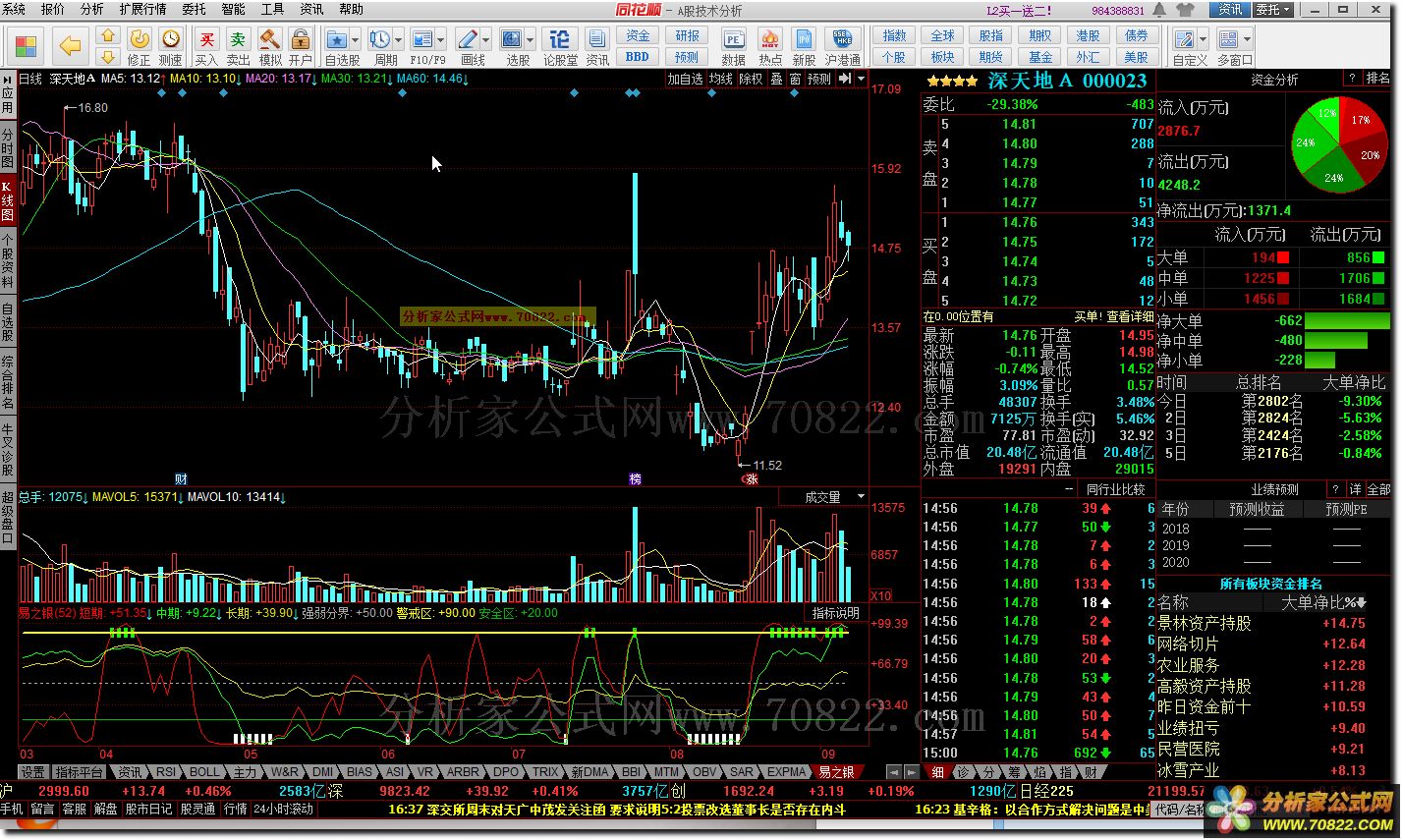
Task: Click the yellow up arrow icon
Action: point(108,35)
